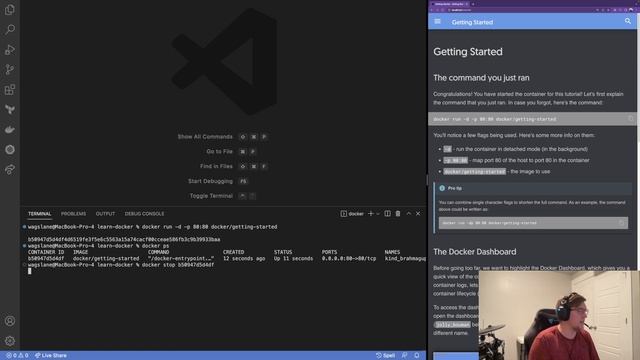Open errors and warnings in the status bar
The height and width of the screenshot is (360, 640).
click(17, 356)
